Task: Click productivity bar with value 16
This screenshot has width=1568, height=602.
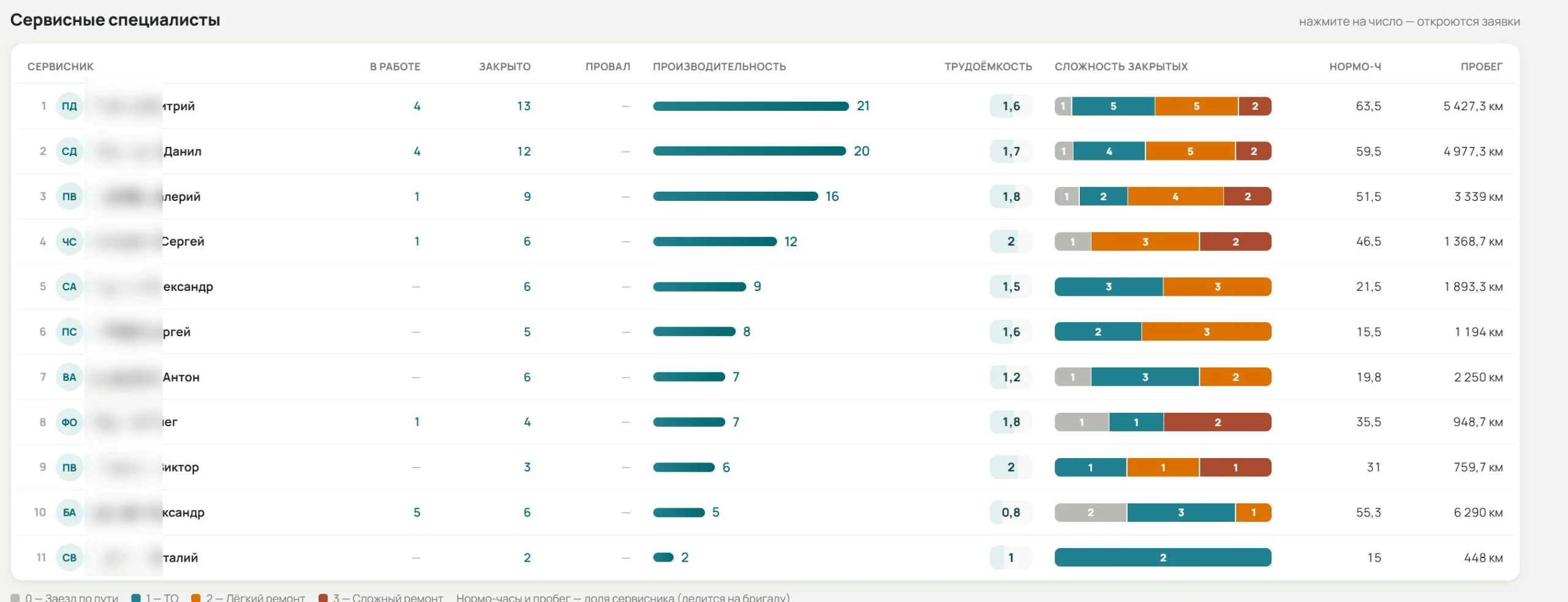Action: coord(735,197)
